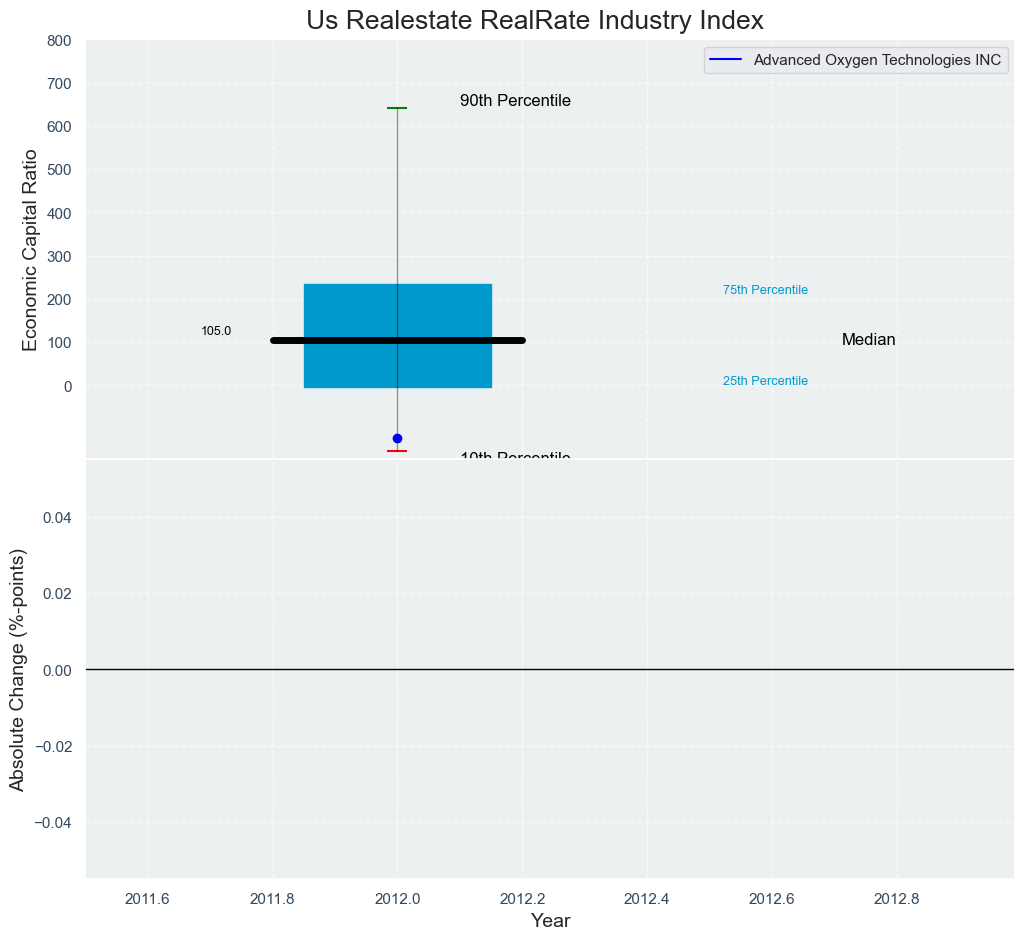Click the Absolute Change (%-points) axis label
This screenshot has width=1025, height=940.
coord(18,669)
